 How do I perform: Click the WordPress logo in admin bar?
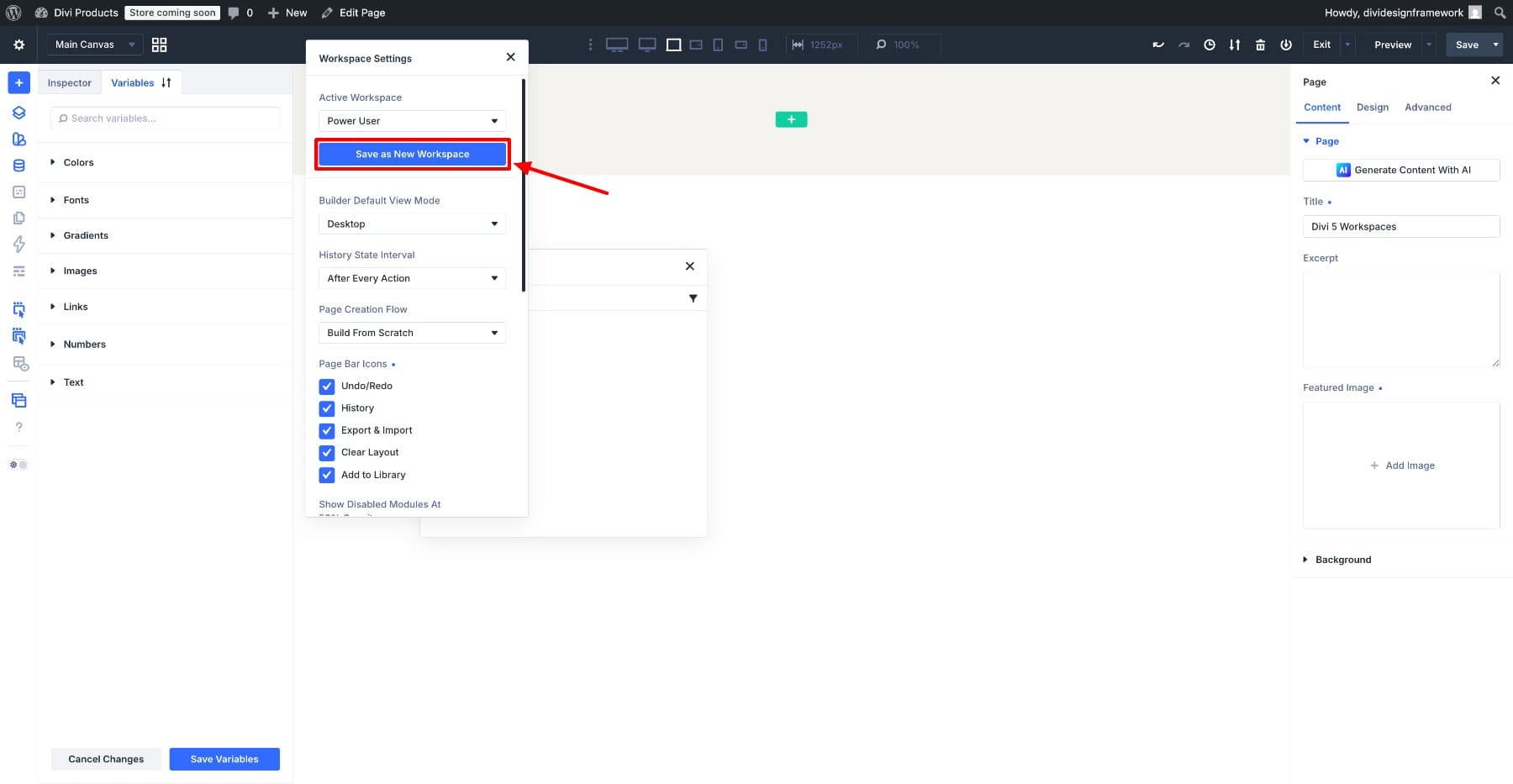coord(13,13)
